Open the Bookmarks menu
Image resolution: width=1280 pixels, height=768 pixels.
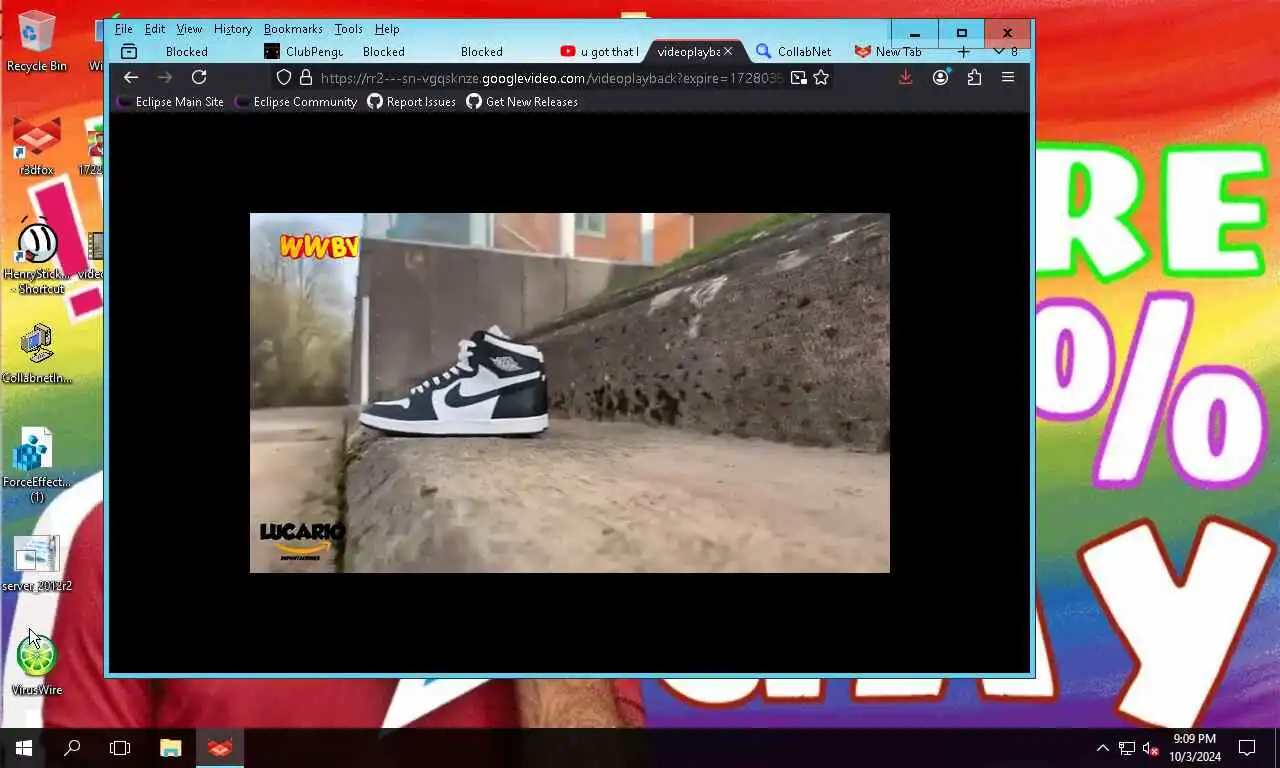click(293, 29)
